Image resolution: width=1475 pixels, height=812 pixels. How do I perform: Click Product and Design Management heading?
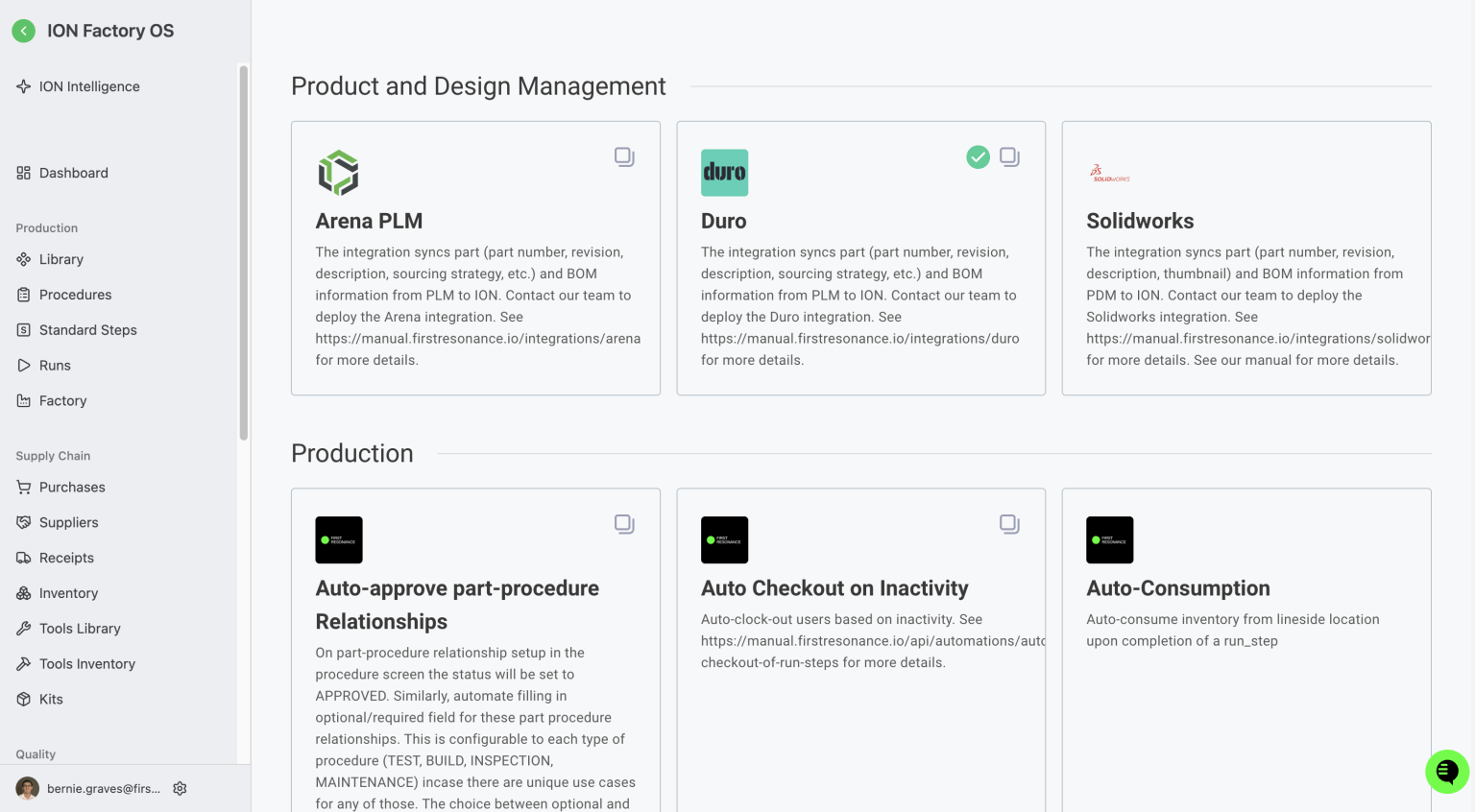pos(478,86)
